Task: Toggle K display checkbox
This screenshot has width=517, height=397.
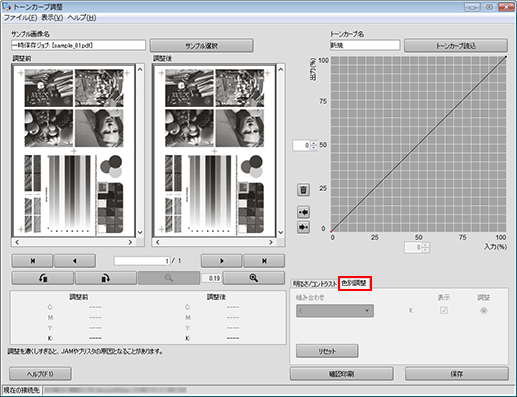Action: click(x=444, y=310)
